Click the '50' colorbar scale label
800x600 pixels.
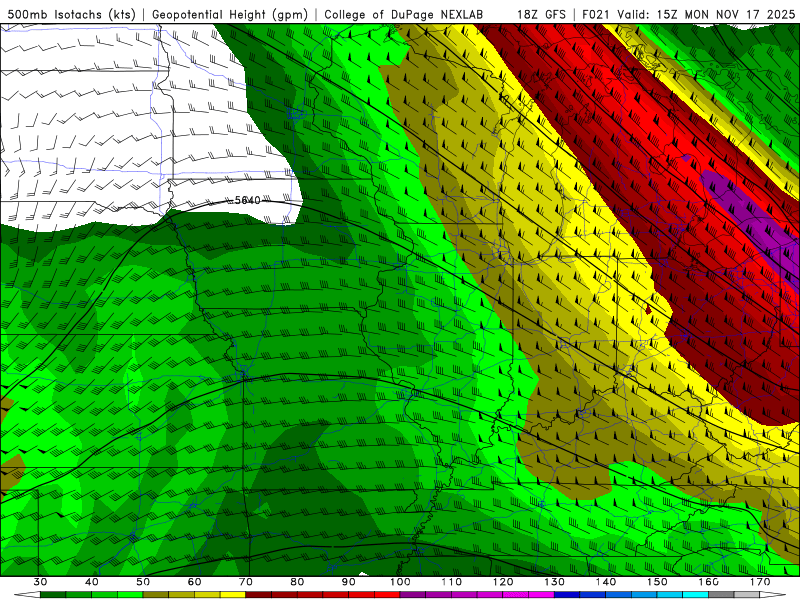(x=143, y=582)
